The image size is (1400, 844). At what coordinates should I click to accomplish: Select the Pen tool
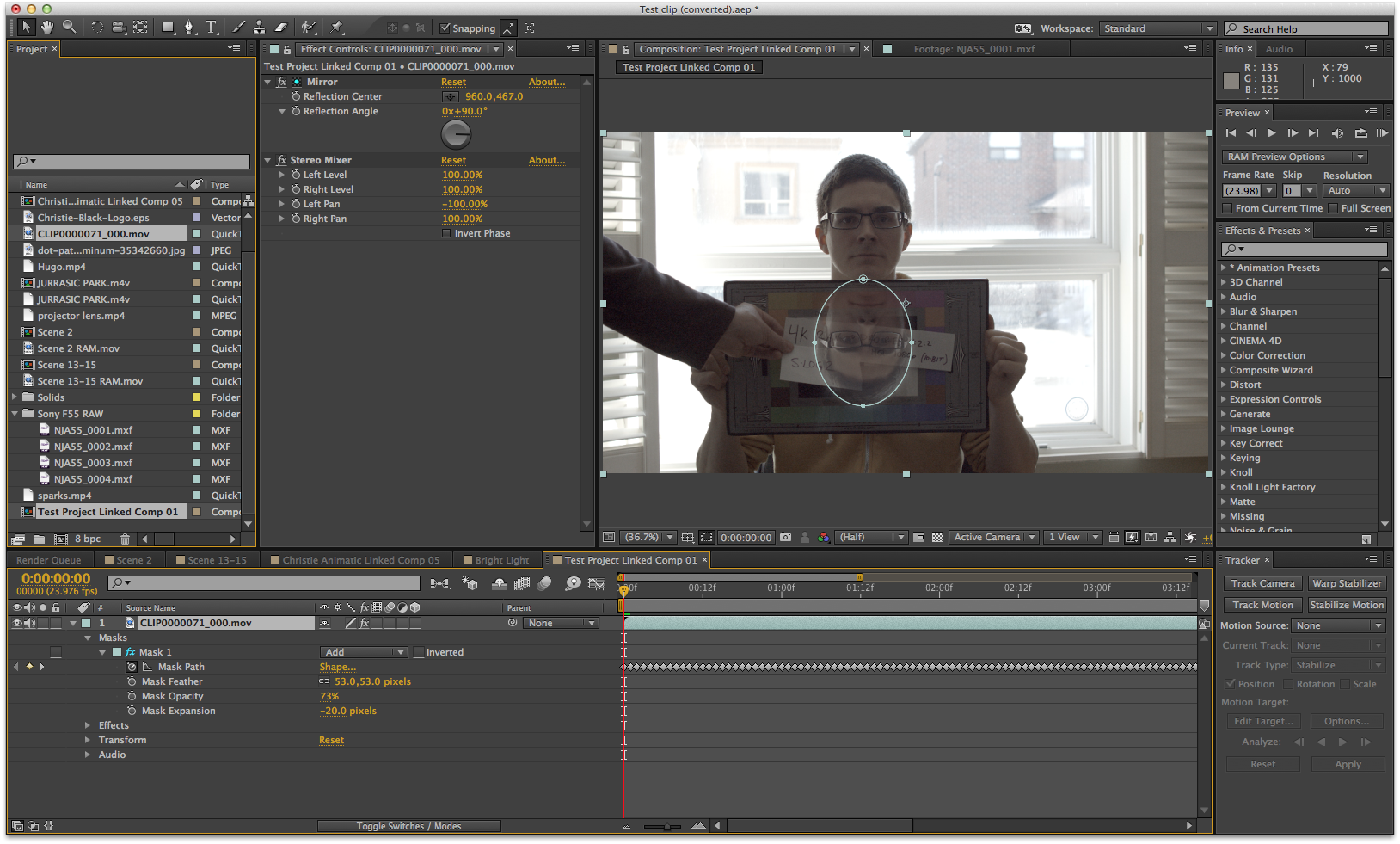pyautogui.click(x=189, y=28)
